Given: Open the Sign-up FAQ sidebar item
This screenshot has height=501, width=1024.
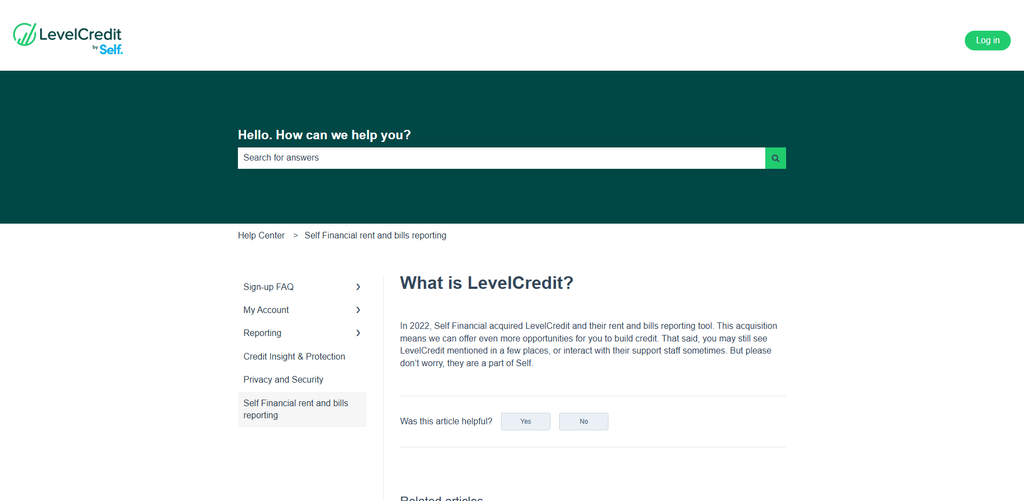Looking at the screenshot, I should 268,287.
